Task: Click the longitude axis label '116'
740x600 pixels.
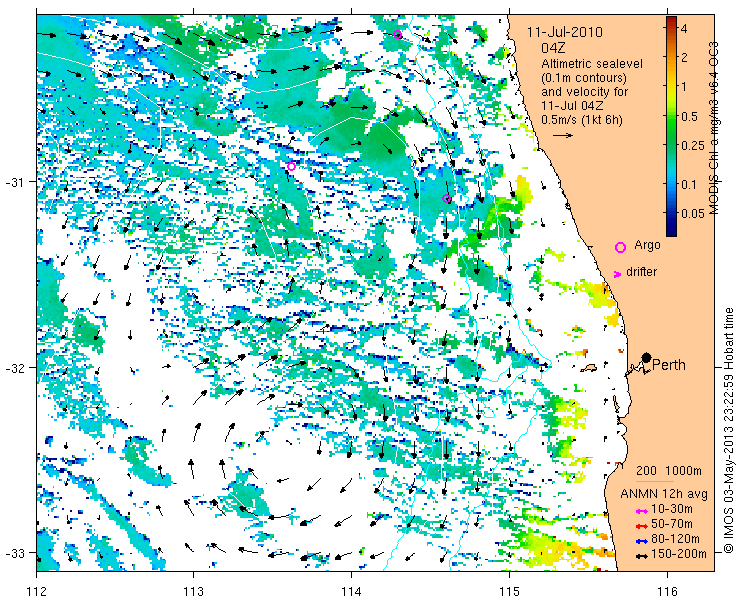Action: pos(667,591)
